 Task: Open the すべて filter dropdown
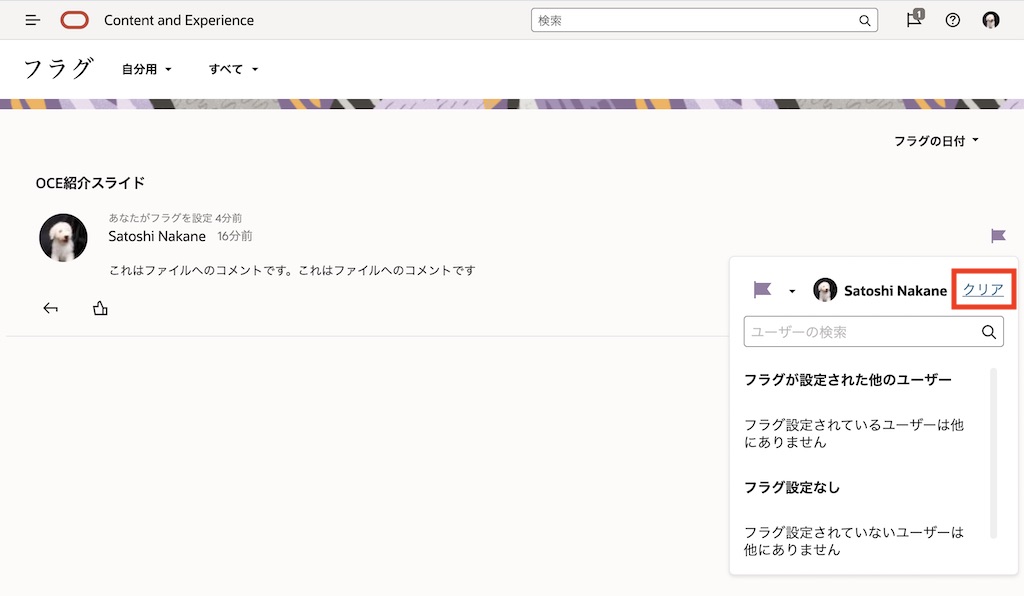[x=233, y=69]
